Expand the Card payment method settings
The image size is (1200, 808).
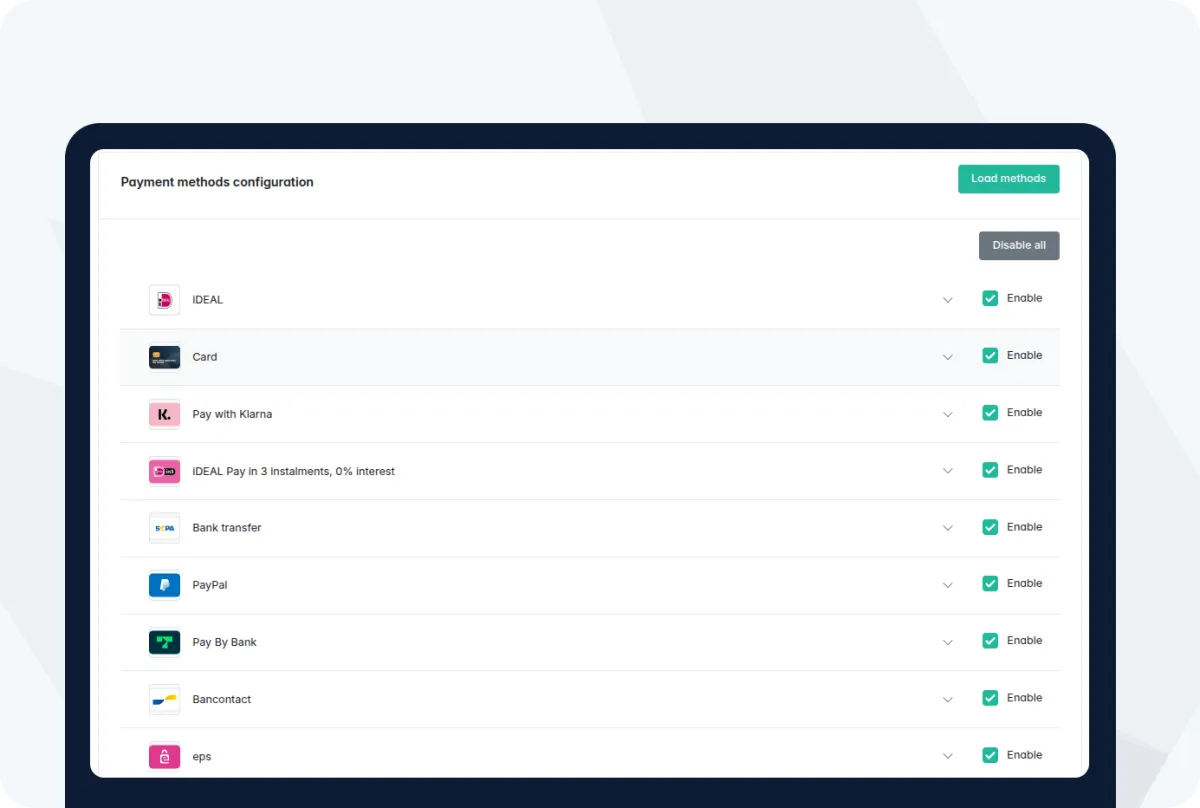948,357
